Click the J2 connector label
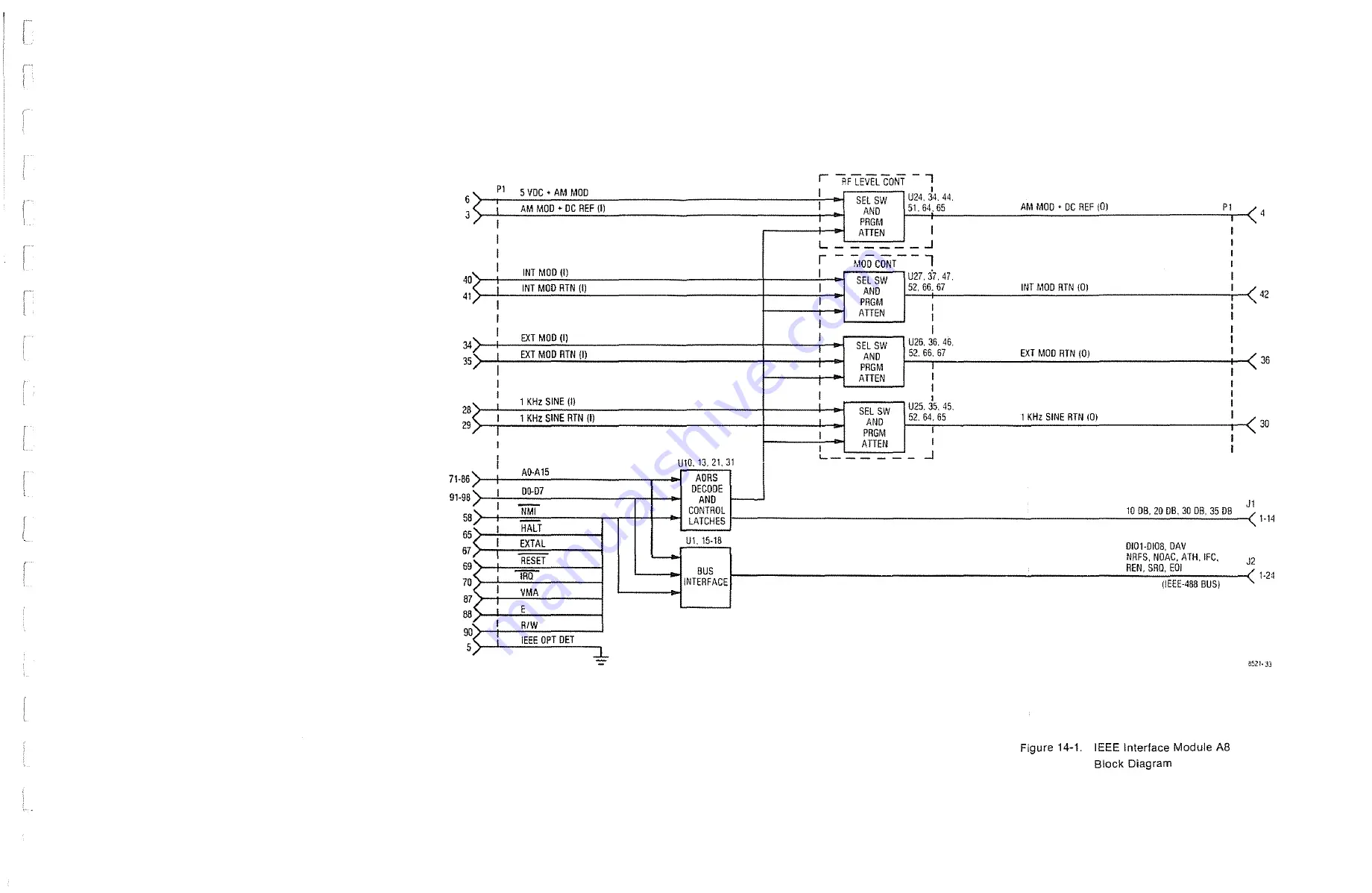 pos(1250,562)
